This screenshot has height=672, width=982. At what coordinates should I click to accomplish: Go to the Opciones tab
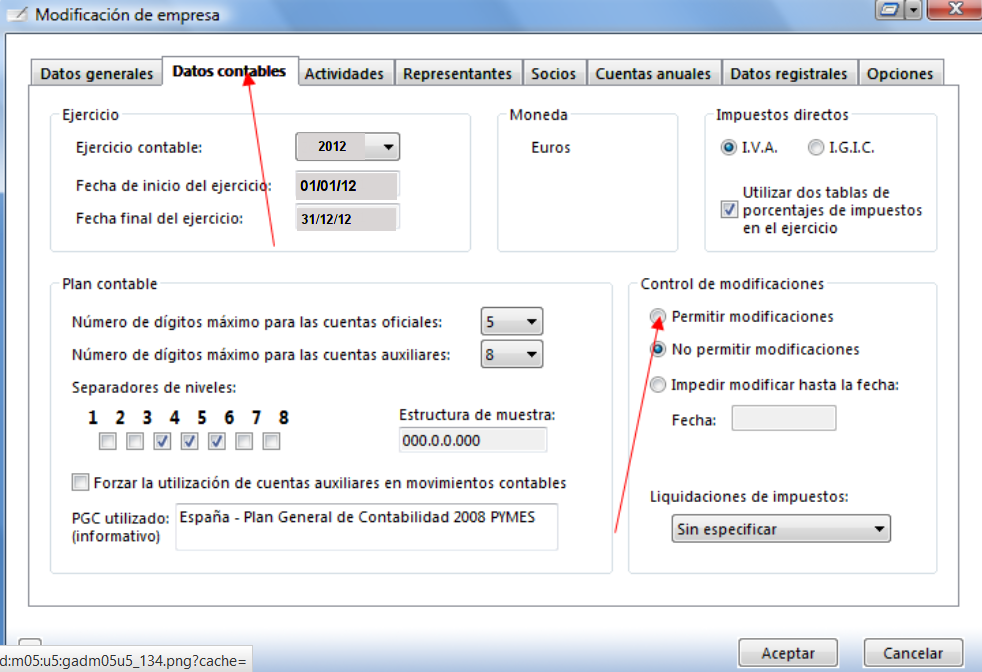[x=900, y=74]
